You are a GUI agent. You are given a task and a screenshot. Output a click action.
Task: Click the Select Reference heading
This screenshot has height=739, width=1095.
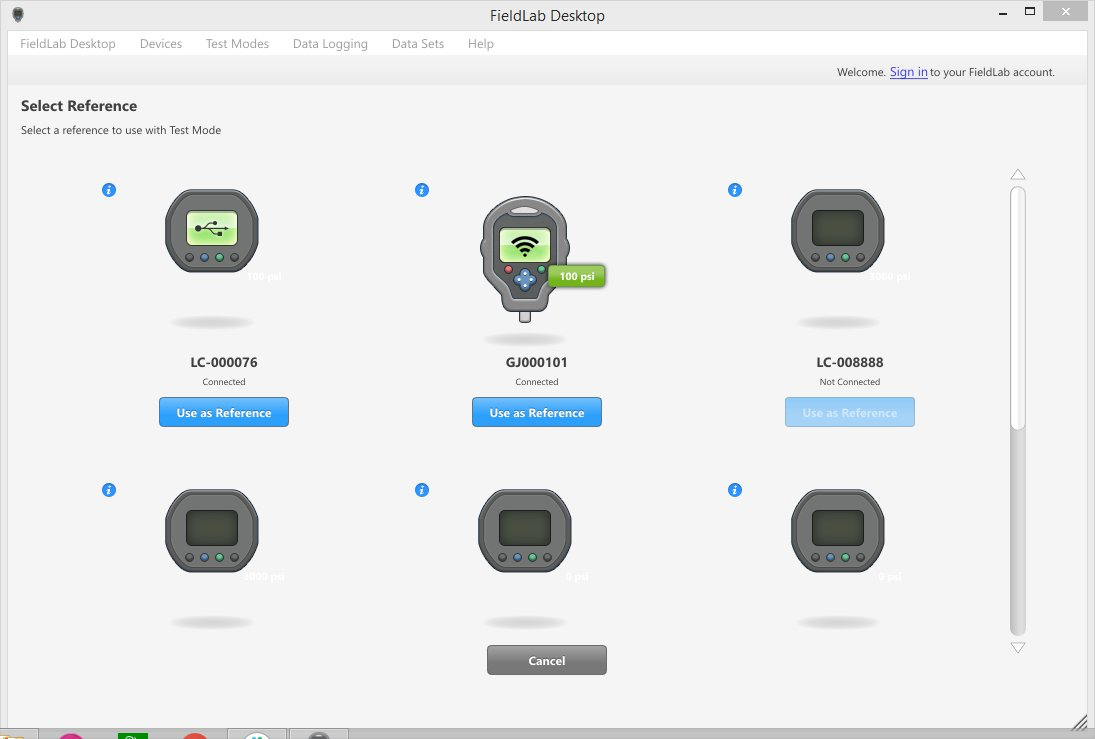(79, 105)
